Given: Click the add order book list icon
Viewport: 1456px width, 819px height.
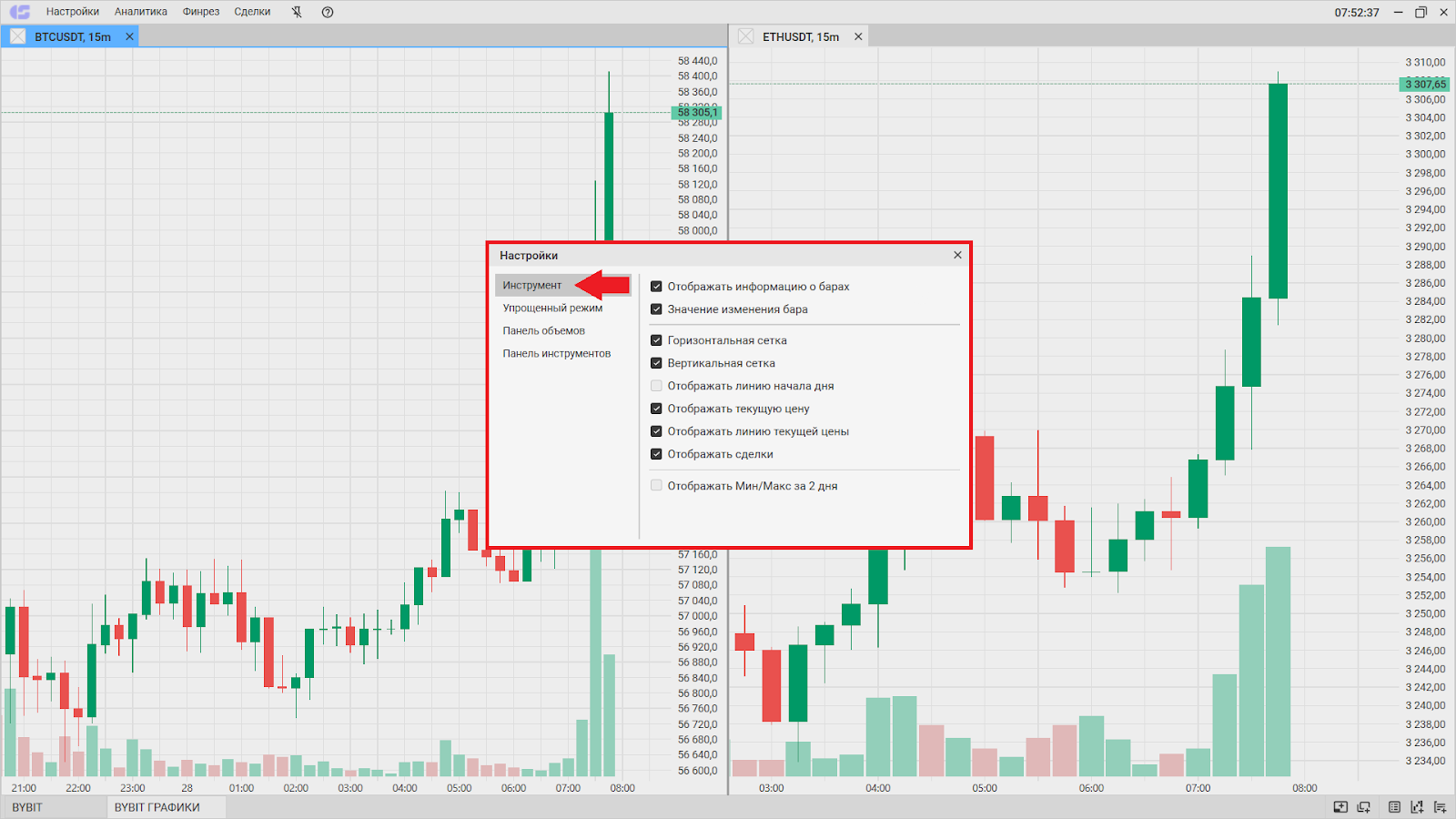Looking at the screenshot, I should (x=1441, y=807).
